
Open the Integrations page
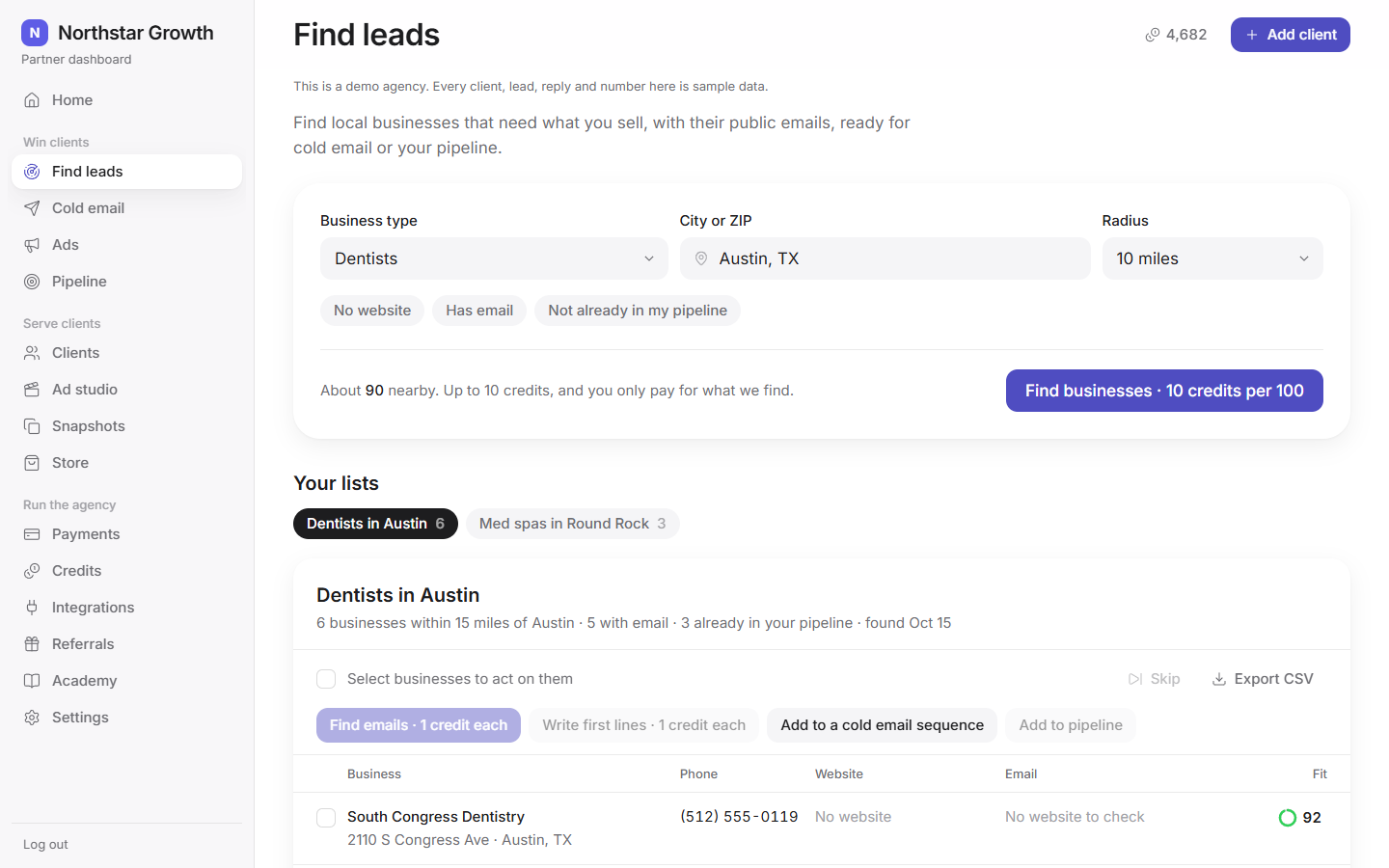pos(126,608)
